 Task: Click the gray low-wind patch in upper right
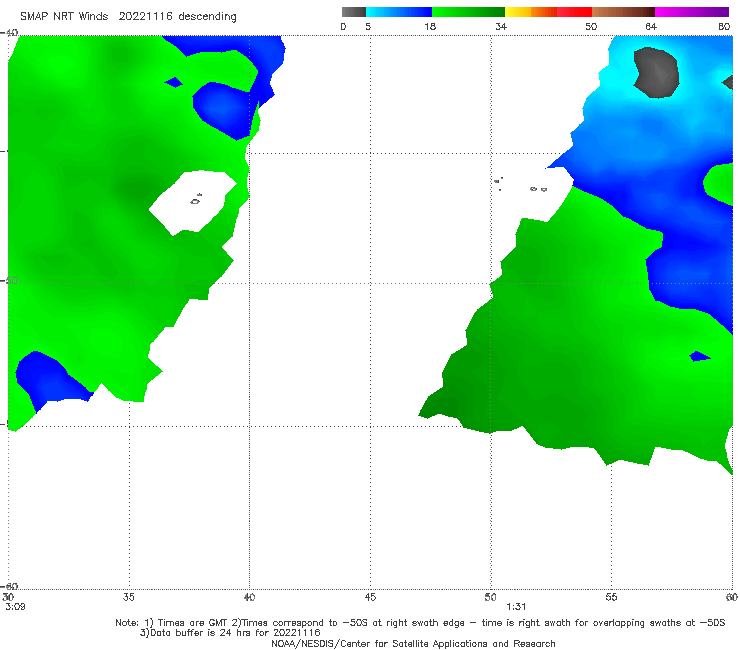[x=656, y=72]
